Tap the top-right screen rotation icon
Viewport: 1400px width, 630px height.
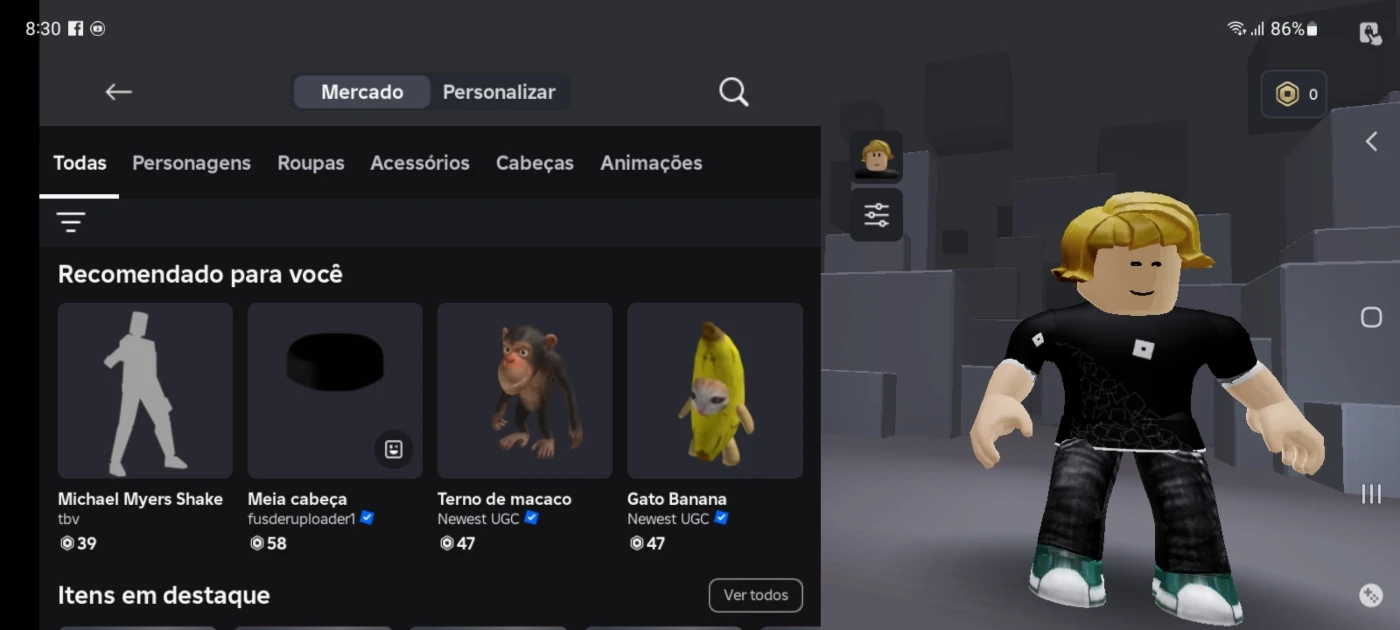click(x=1370, y=33)
